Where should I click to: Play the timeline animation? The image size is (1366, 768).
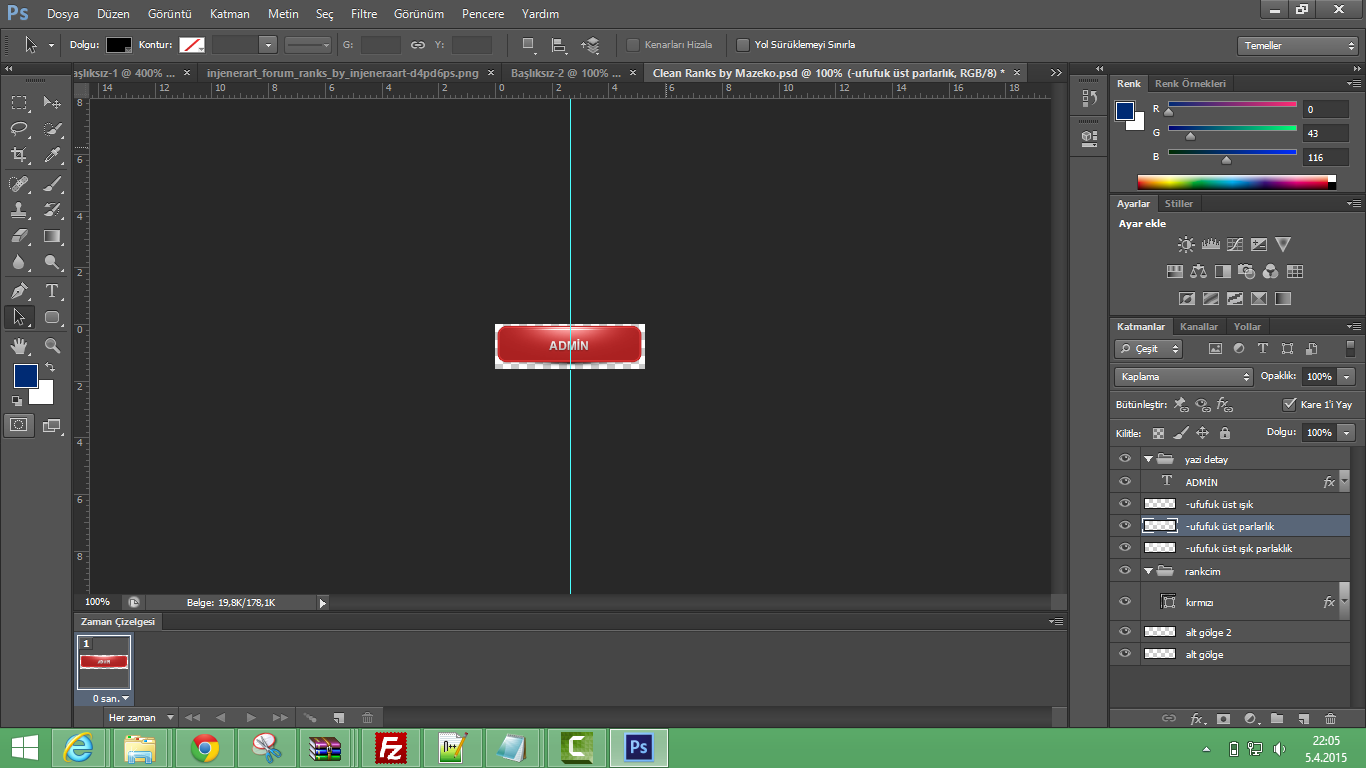(251, 718)
